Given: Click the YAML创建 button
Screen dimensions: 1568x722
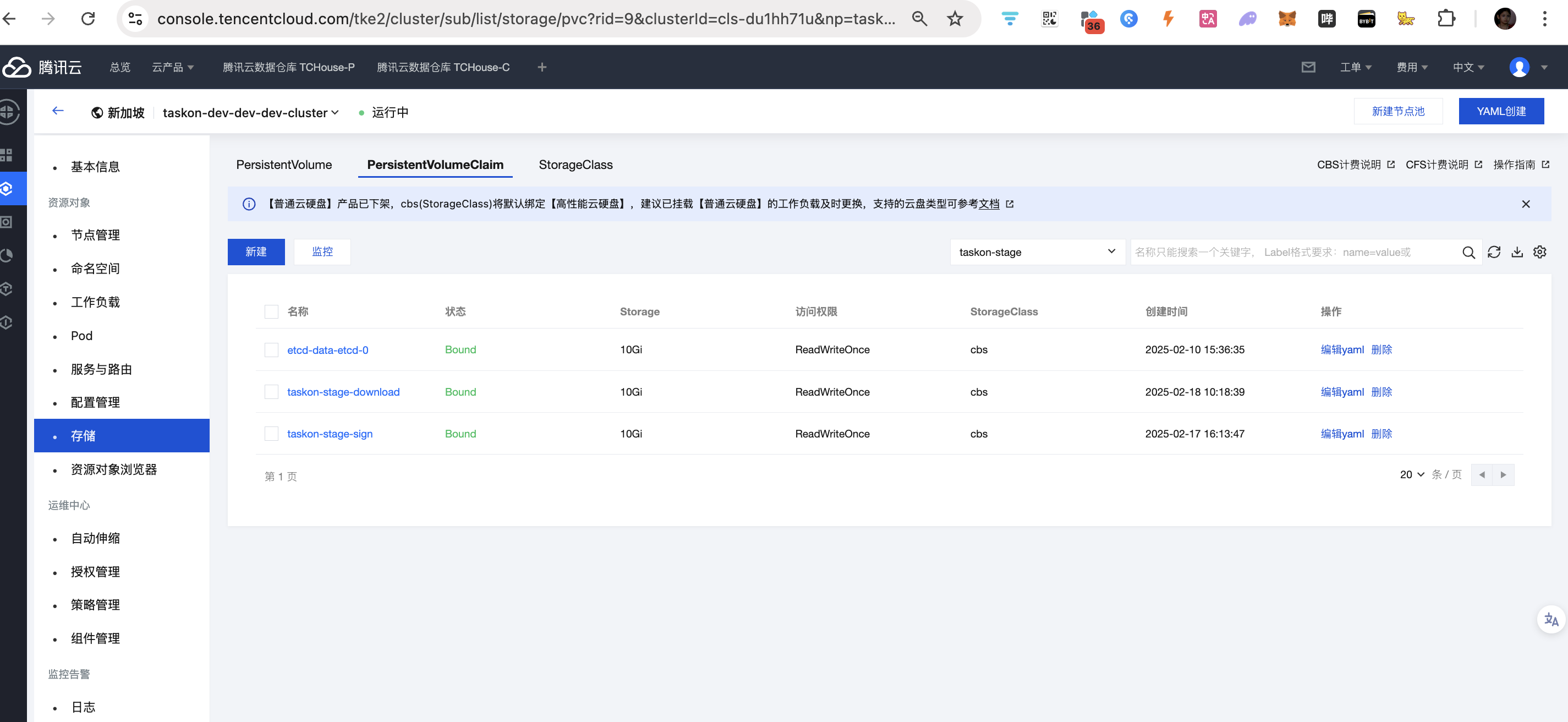Looking at the screenshot, I should coord(1500,111).
